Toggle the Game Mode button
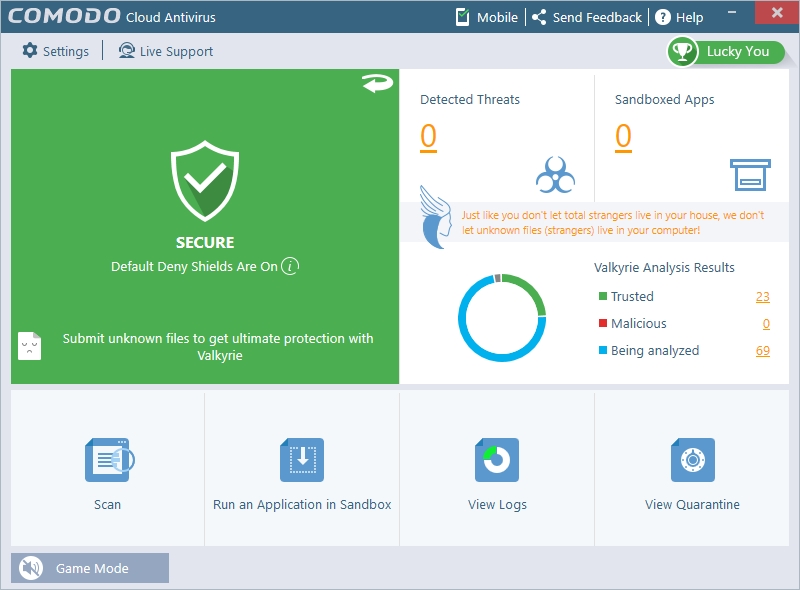The image size is (800, 590). click(x=90, y=568)
